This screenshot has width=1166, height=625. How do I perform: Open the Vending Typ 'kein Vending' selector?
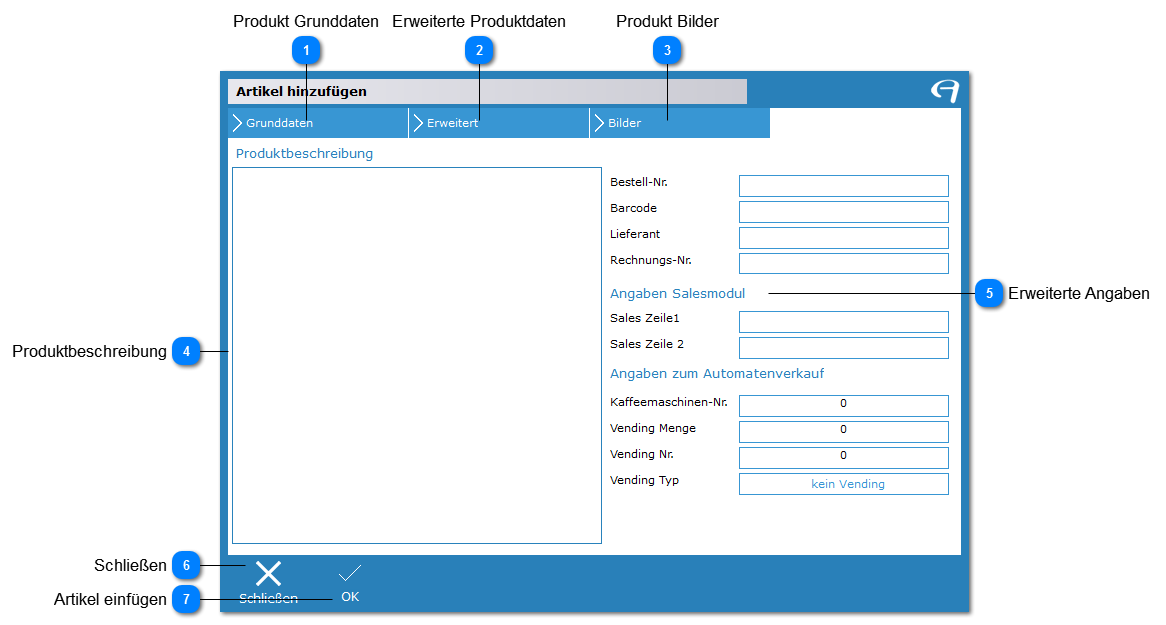(843, 484)
